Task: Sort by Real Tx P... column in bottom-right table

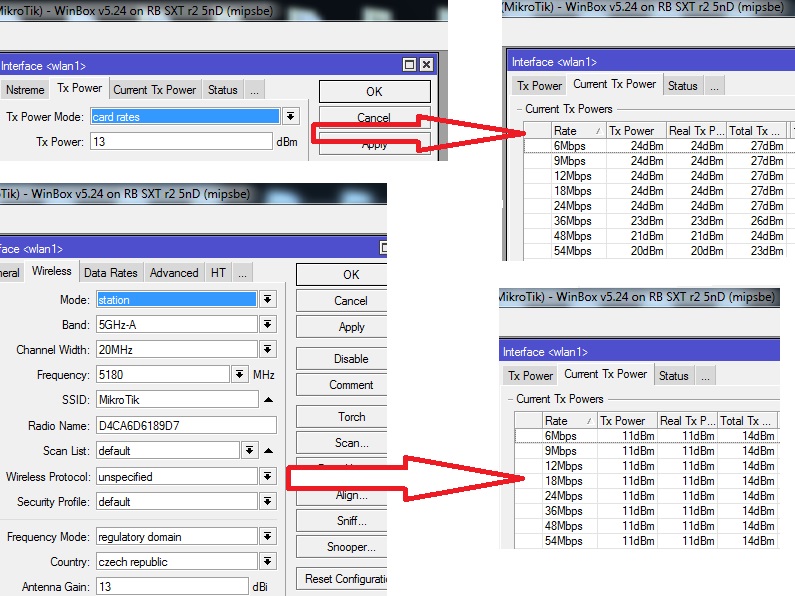Action: coord(687,421)
